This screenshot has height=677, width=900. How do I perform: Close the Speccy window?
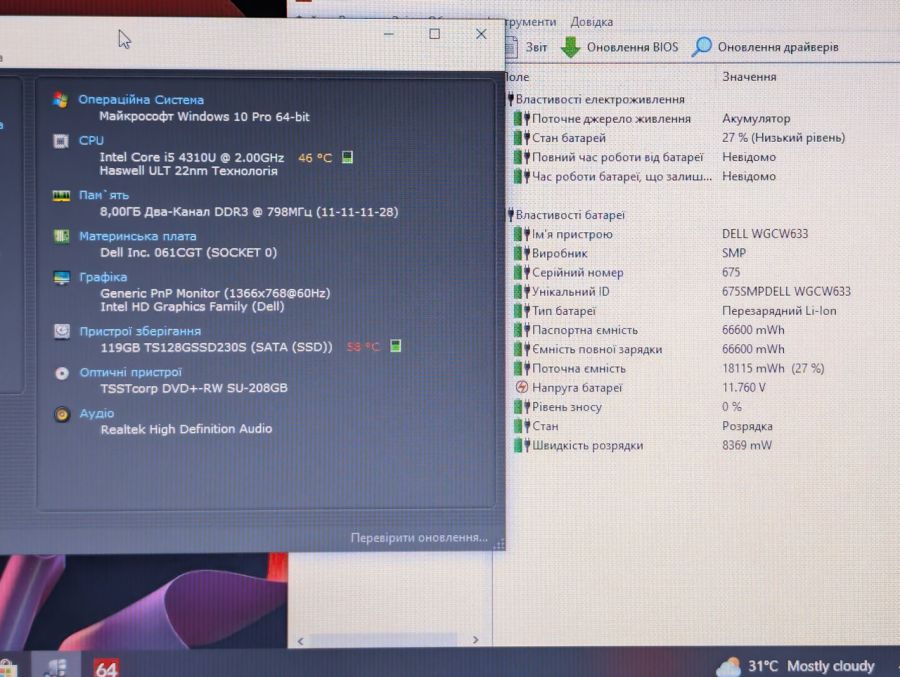(481, 34)
